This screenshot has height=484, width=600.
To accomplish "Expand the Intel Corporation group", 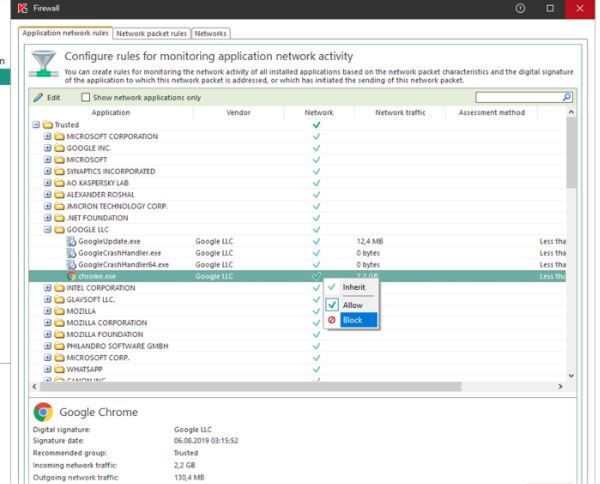I will (48, 288).
